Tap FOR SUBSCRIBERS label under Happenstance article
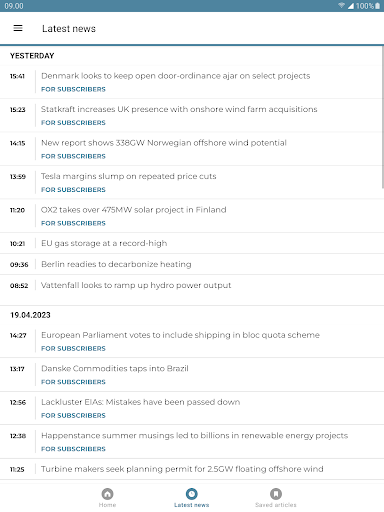384x512 pixels. (x=73, y=449)
